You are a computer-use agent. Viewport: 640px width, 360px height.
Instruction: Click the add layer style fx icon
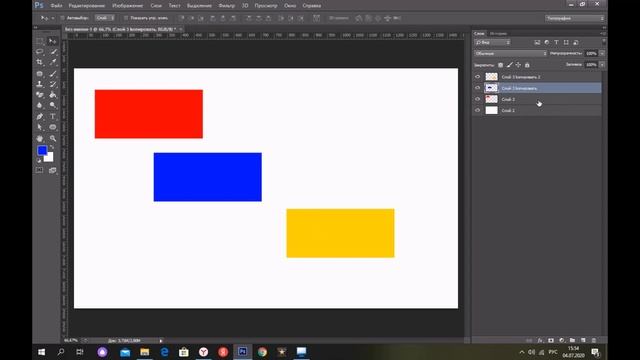click(540, 340)
